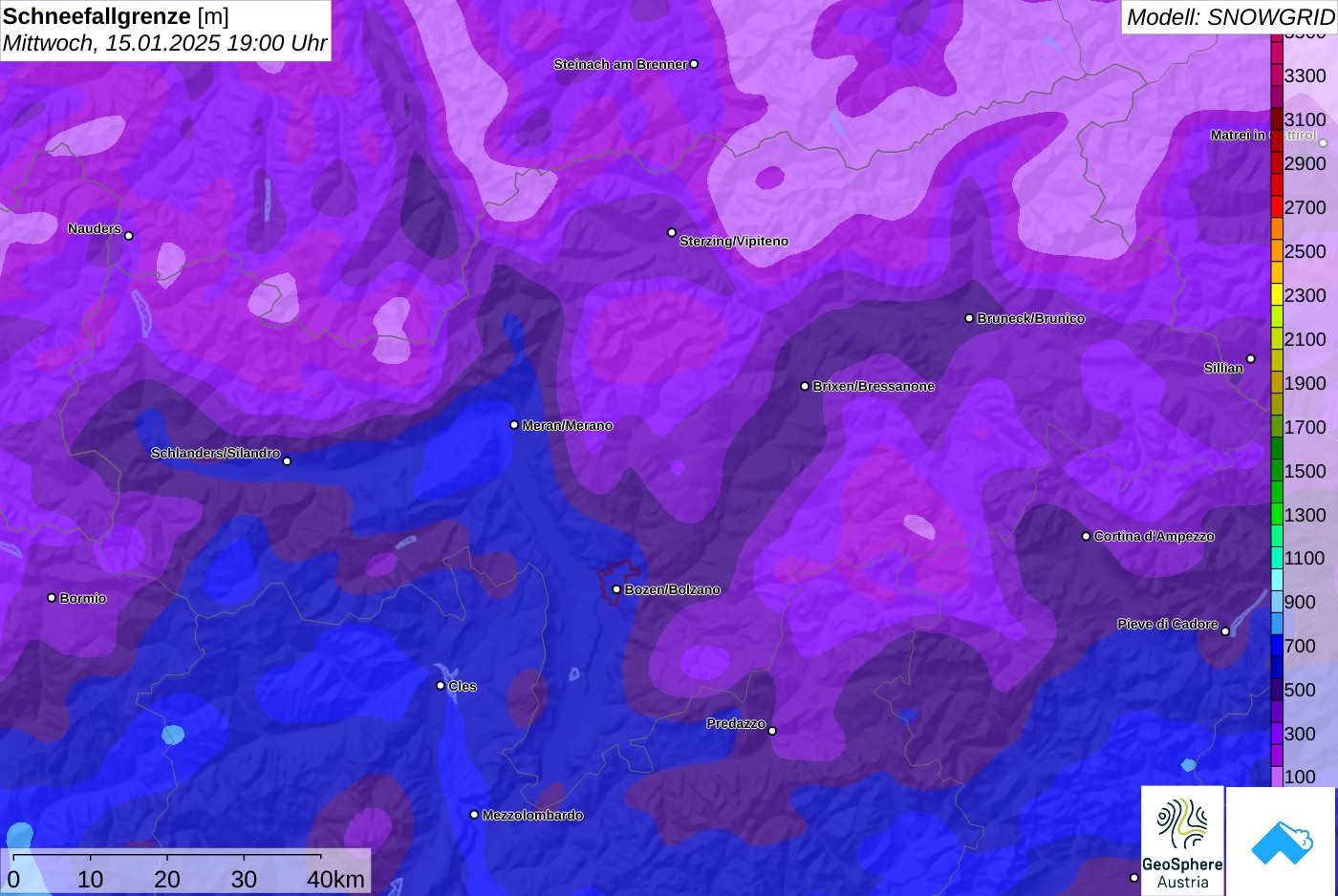
Task: Click the 1900 legend value
Action: click(x=1305, y=383)
